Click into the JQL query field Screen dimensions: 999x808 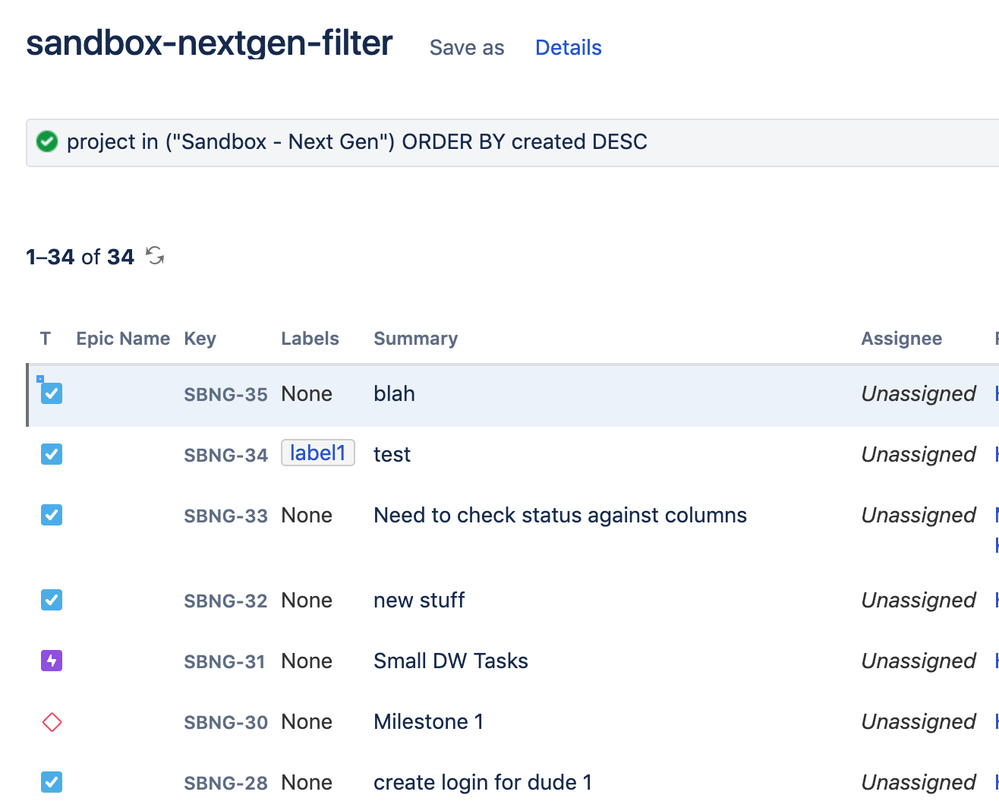pos(512,142)
